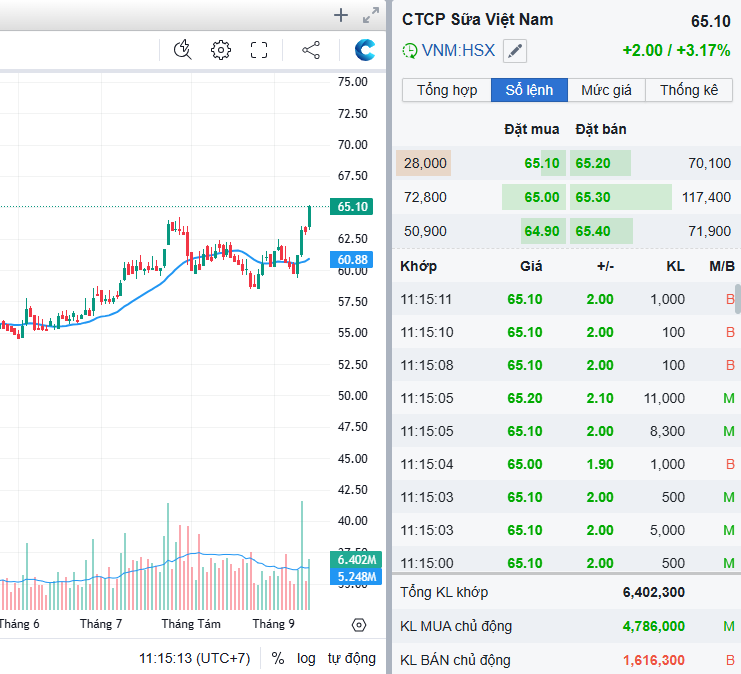
Task: Open axis settings hexagon icon below chart
Action: [359, 625]
